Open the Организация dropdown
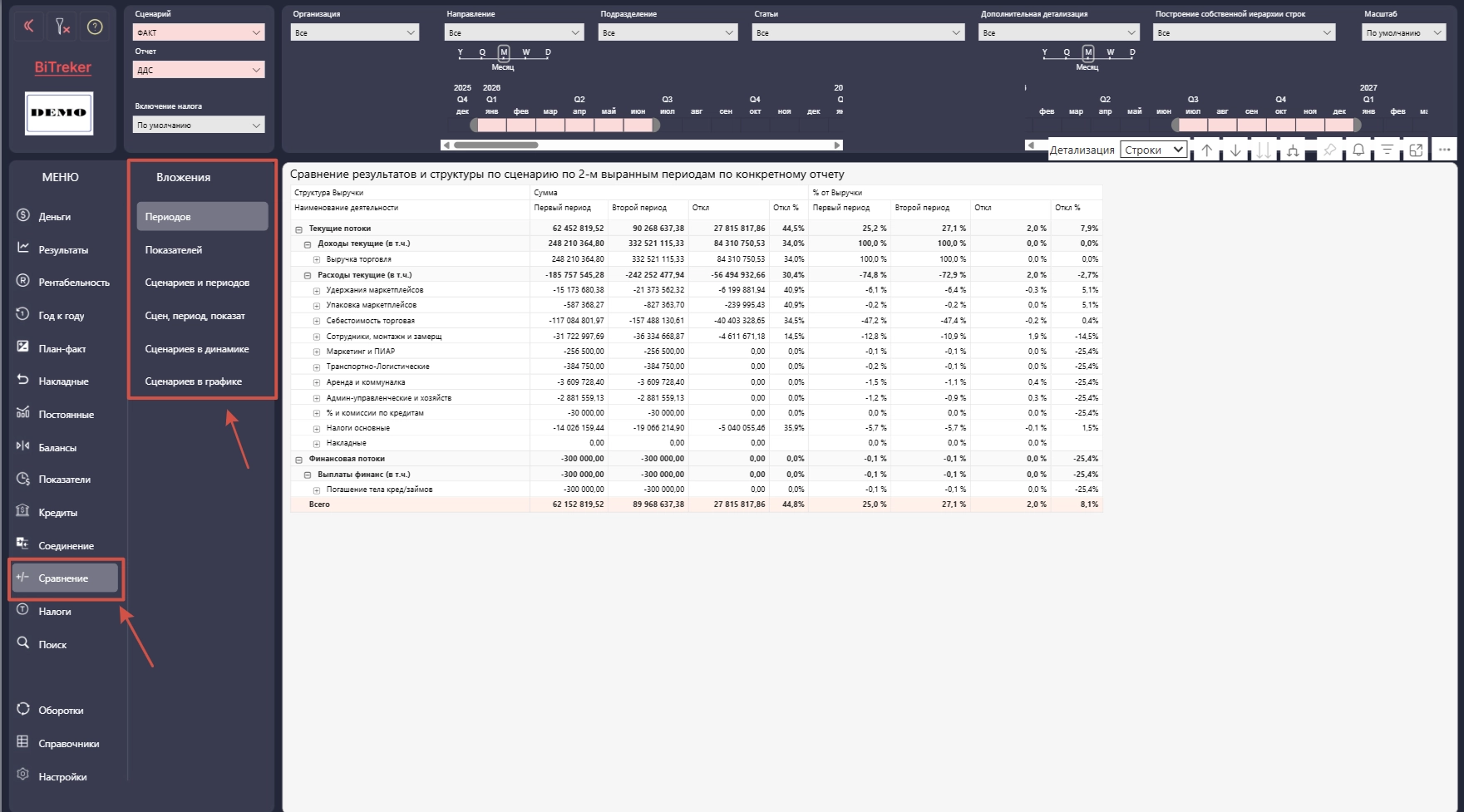1464x812 pixels. click(355, 32)
